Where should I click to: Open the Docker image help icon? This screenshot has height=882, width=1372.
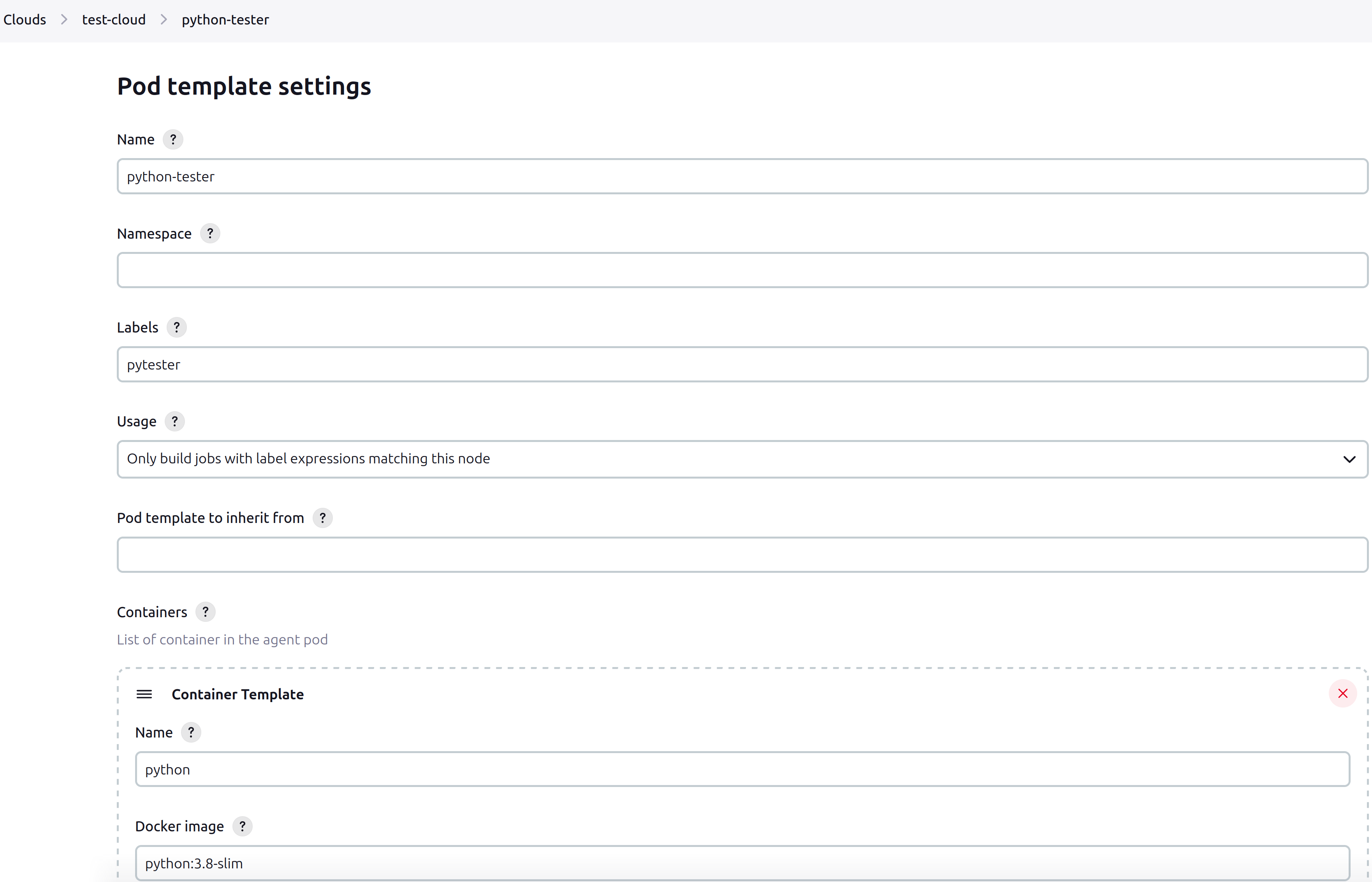pos(242,826)
